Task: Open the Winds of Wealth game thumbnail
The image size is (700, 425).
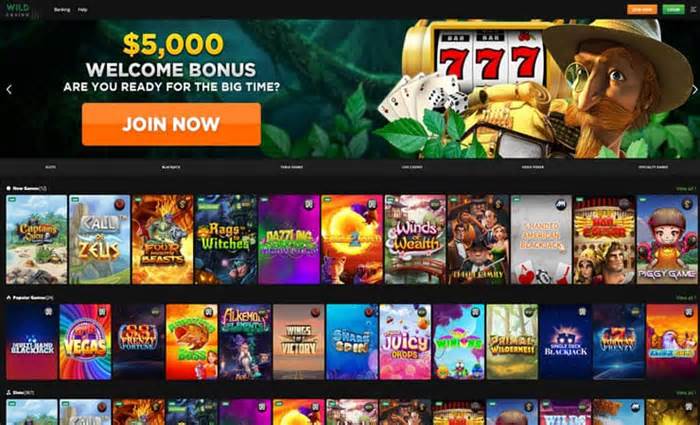Action: (x=415, y=239)
